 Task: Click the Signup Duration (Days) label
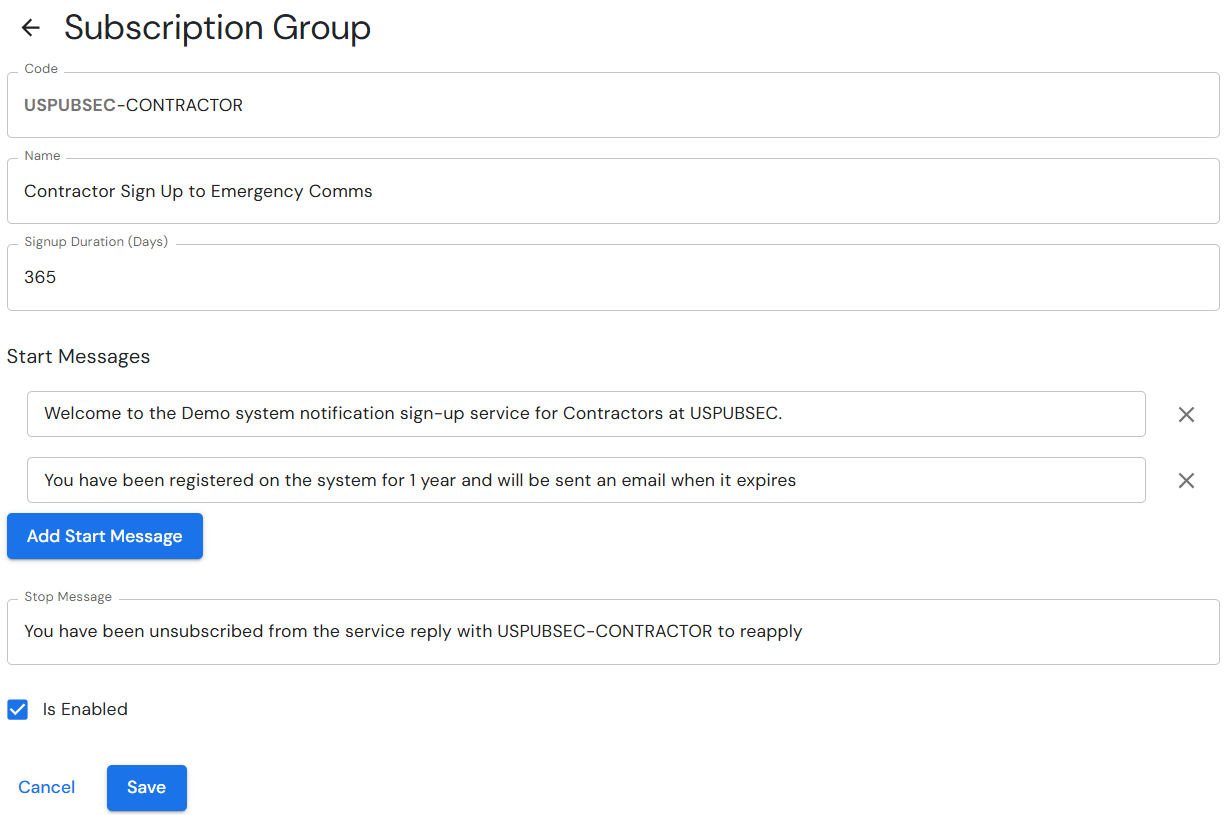click(96, 241)
